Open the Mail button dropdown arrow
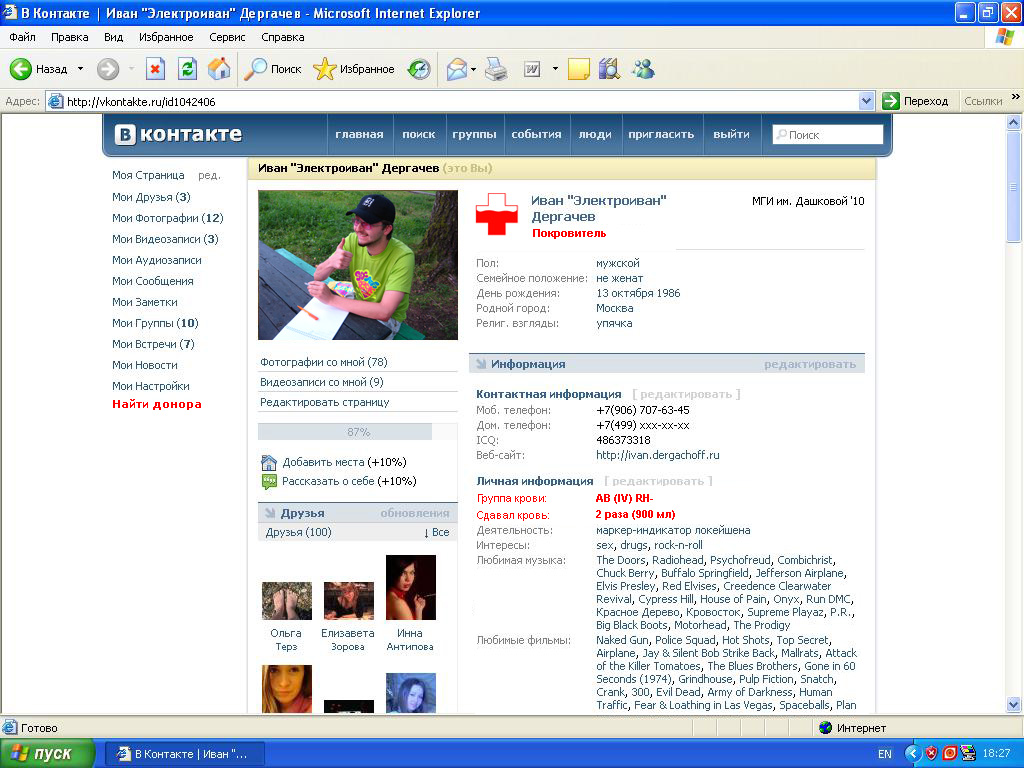 click(473, 69)
